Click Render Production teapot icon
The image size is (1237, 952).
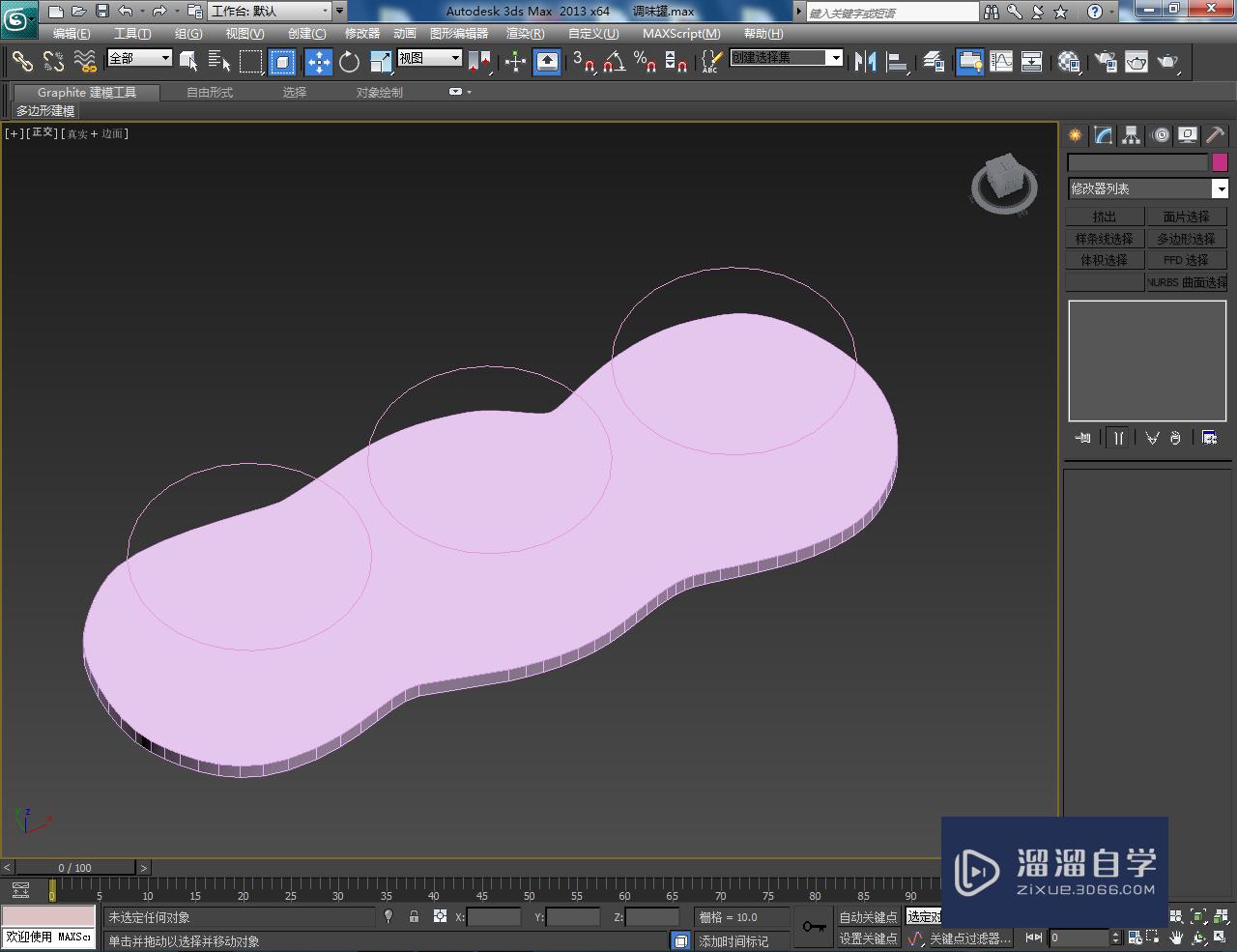(x=1169, y=62)
